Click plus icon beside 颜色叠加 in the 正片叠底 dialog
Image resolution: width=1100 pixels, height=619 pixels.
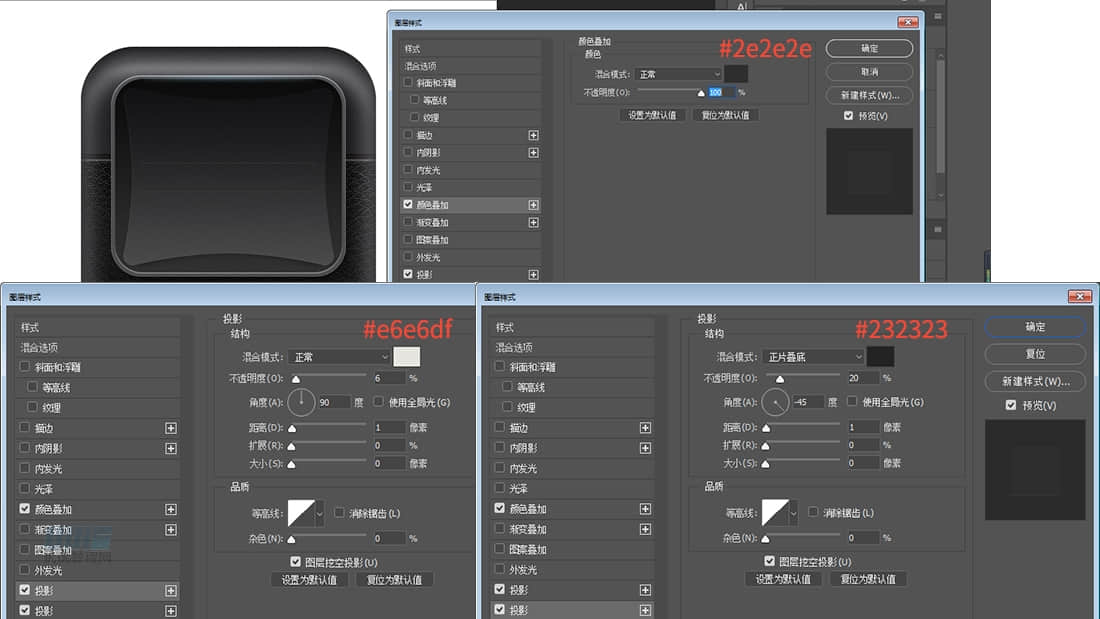click(x=645, y=509)
